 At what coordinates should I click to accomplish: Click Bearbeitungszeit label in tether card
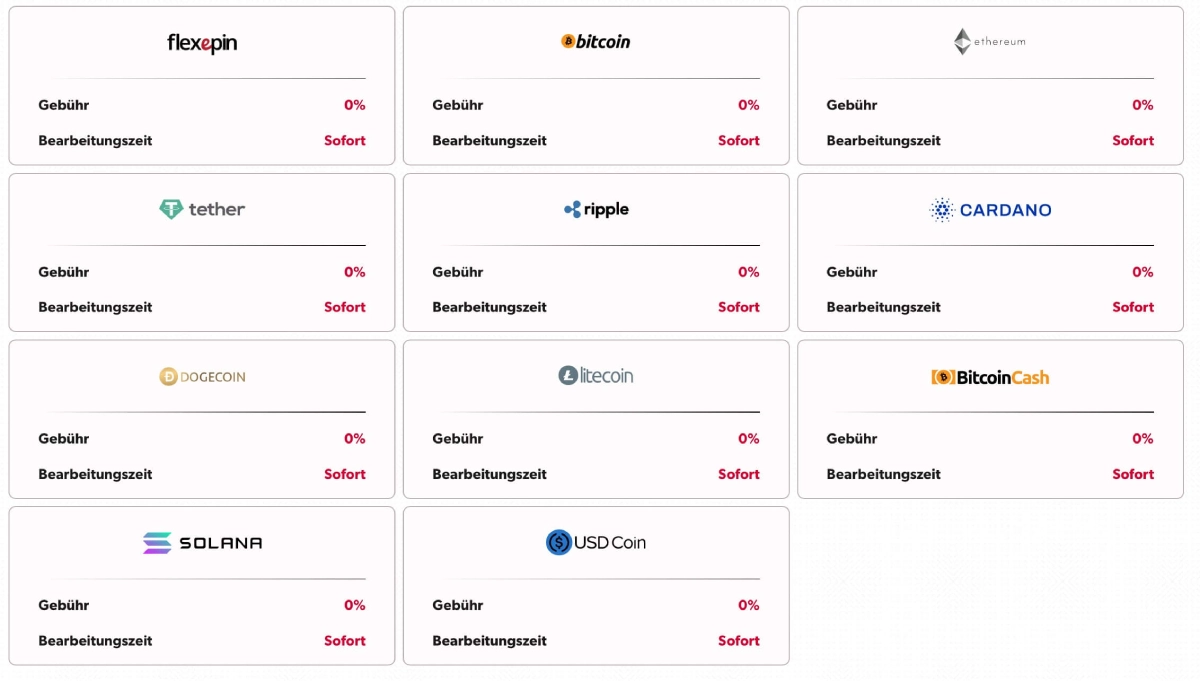[95, 308]
